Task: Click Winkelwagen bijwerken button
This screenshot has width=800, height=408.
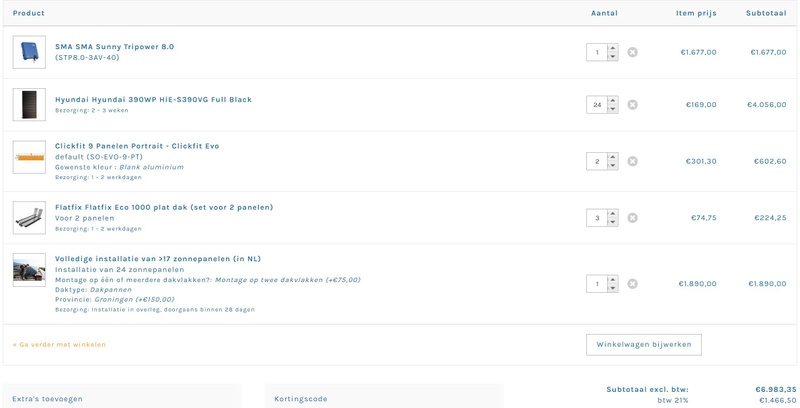Action: [644, 344]
